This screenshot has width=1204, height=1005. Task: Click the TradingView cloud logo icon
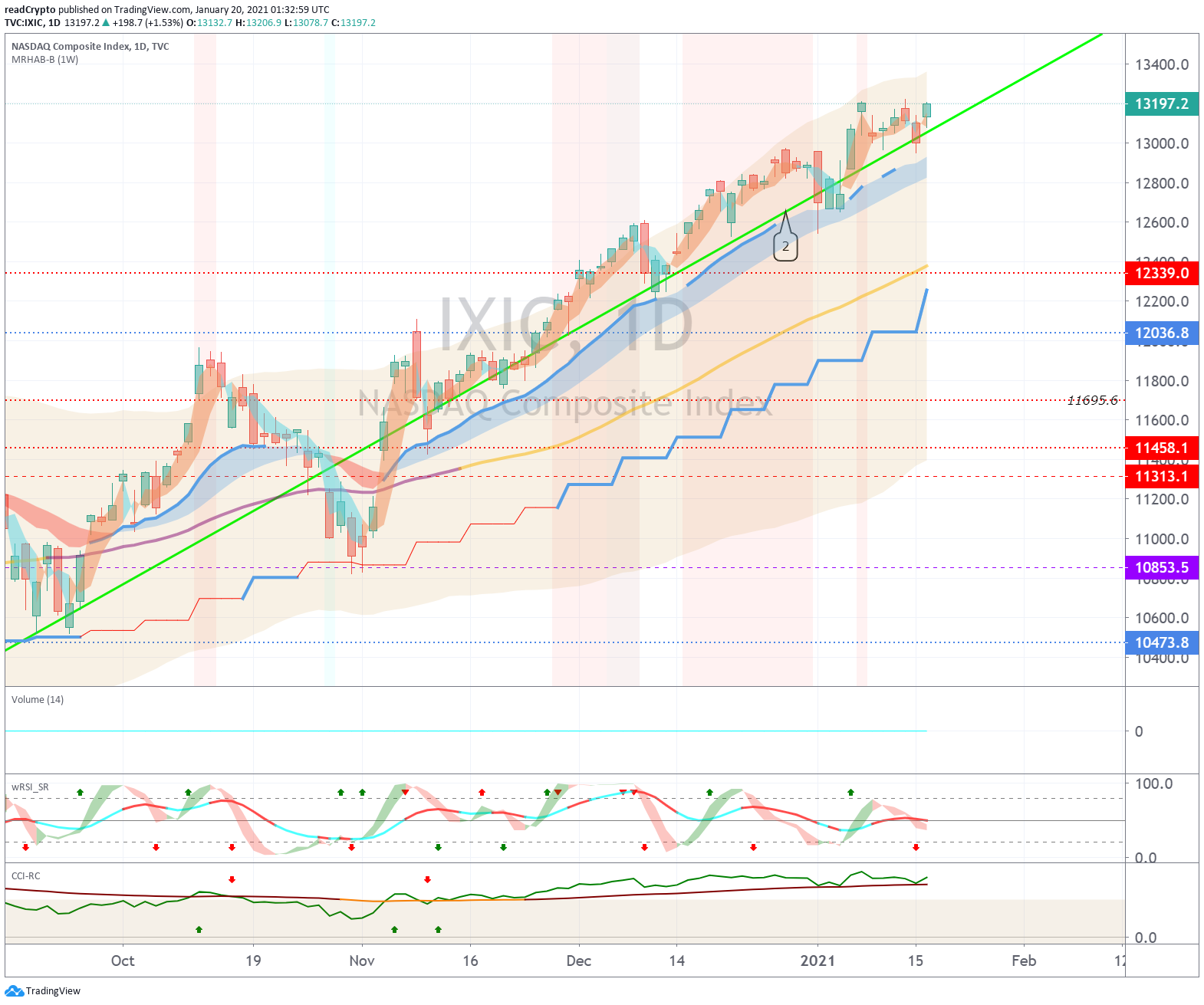click(14, 991)
